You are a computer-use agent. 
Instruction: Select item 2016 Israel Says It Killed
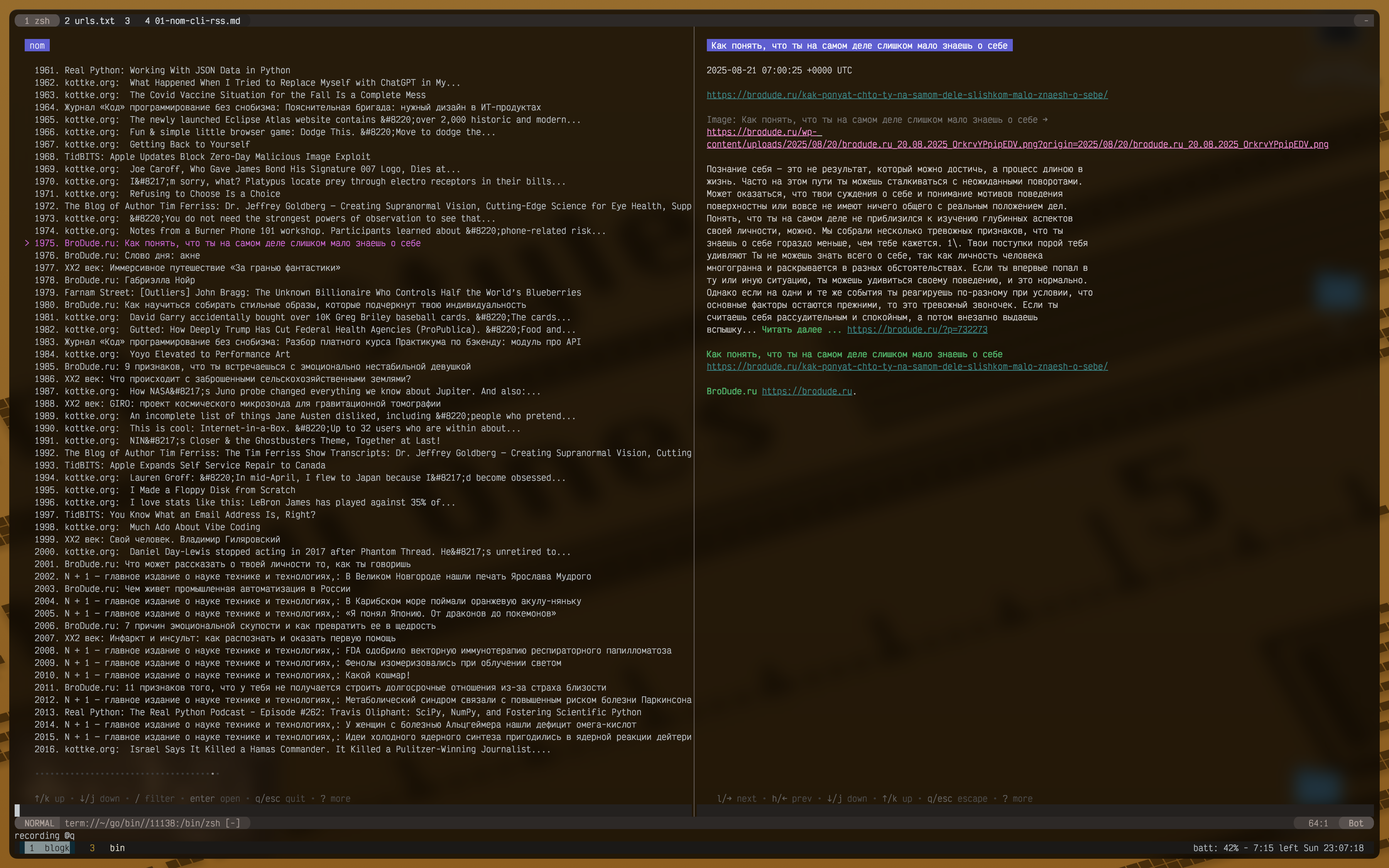[x=292, y=749]
